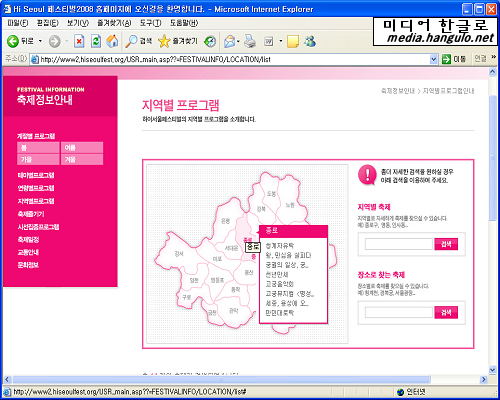
Task: Open the 도구(T) menu
Action: pyautogui.click(x=151, y=23)
